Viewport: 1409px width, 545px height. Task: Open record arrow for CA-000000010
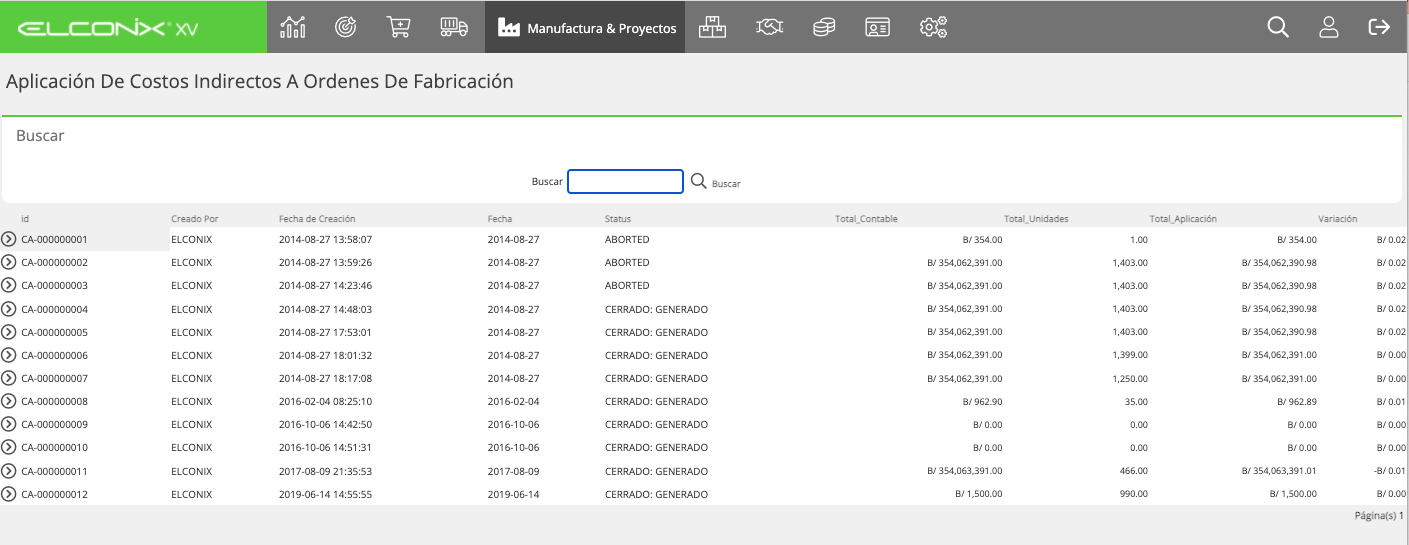pyautogui.click(x=9, y=447)
